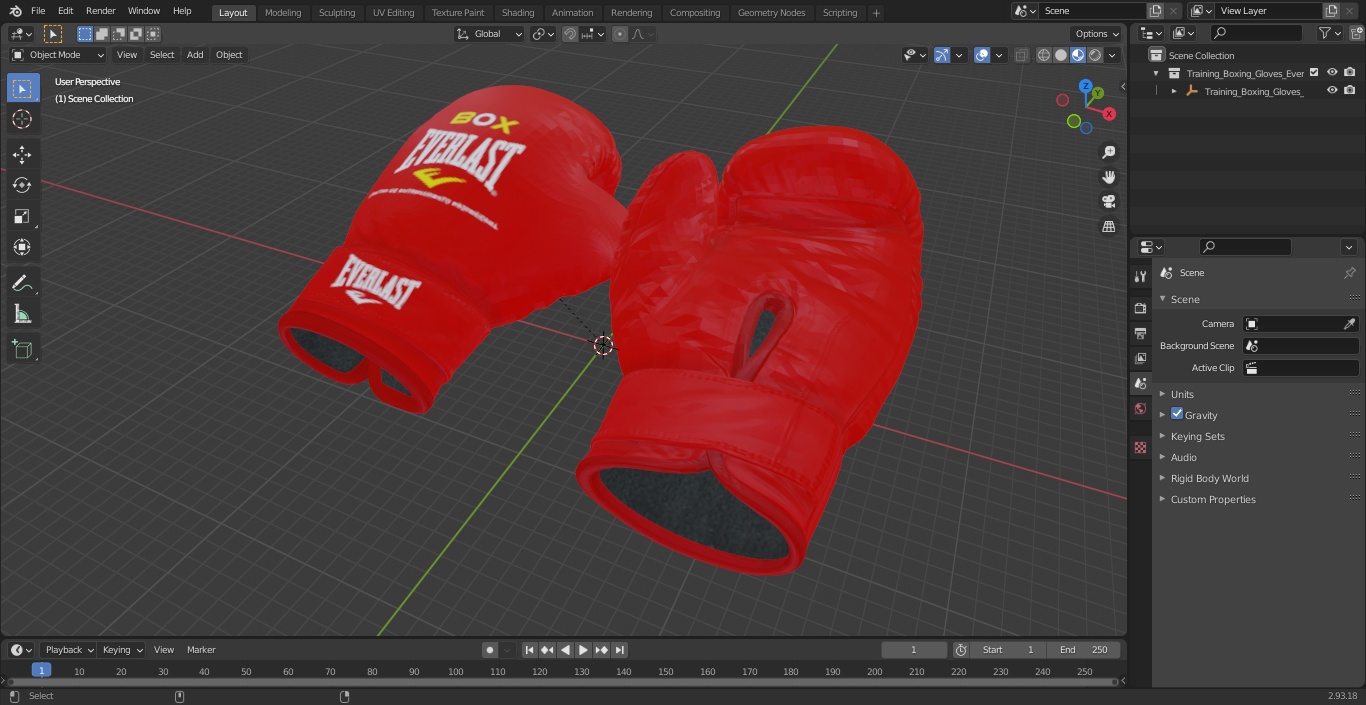Select the Scale tool
The width and height of the screenshot is (1366, 705).
(x=22, y=216)
